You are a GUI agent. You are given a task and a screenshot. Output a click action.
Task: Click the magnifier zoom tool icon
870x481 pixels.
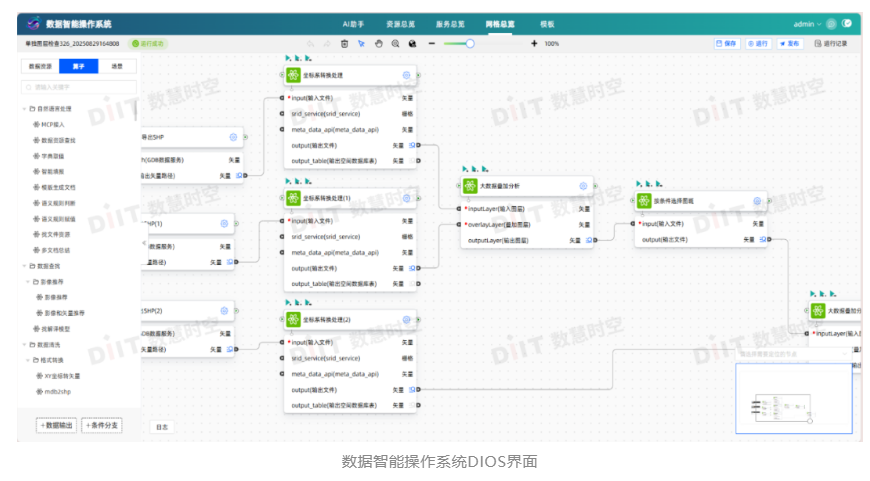395,44
